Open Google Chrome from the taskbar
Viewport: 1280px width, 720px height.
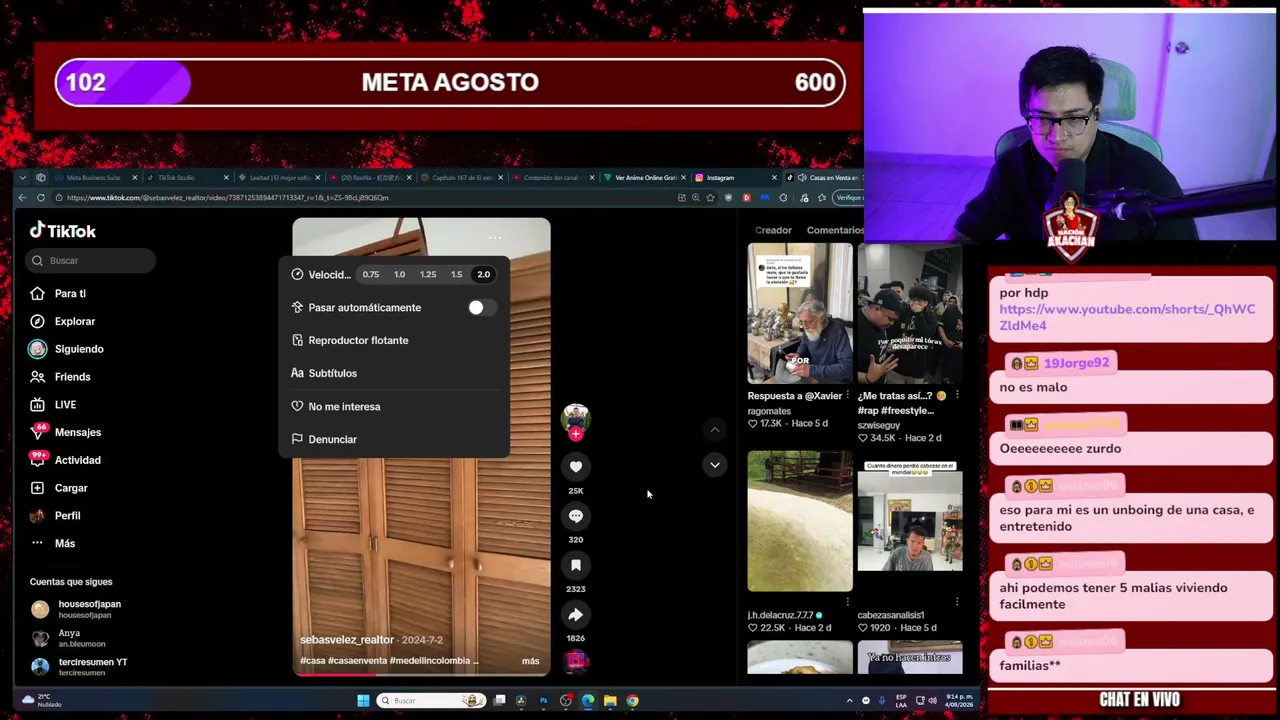[632, 701]
